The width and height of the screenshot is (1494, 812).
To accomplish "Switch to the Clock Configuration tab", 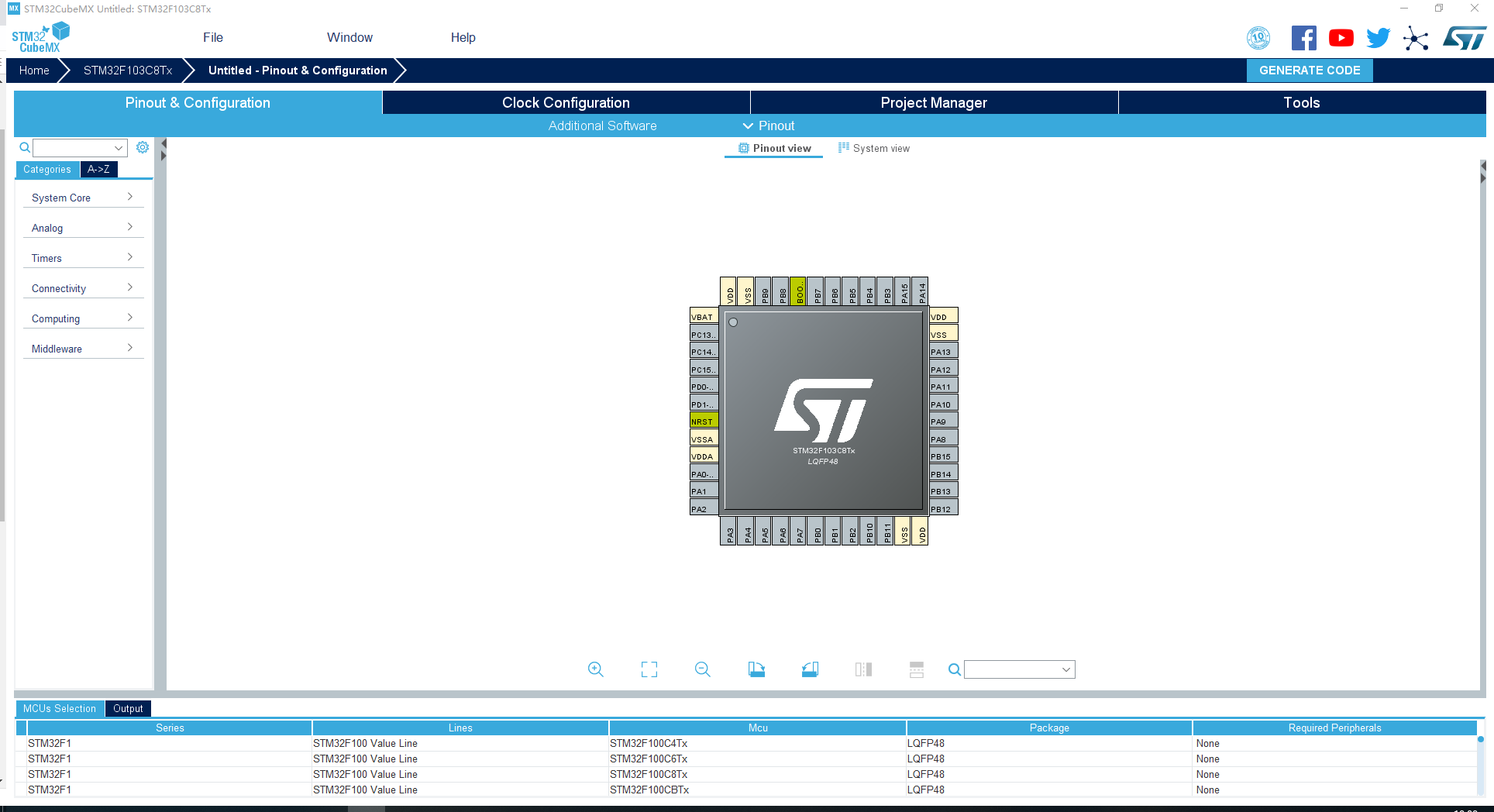I will (565, 102).
